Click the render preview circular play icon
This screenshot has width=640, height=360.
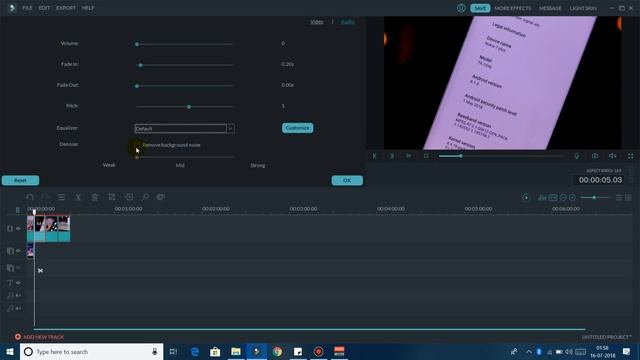(x=526, y=198)
